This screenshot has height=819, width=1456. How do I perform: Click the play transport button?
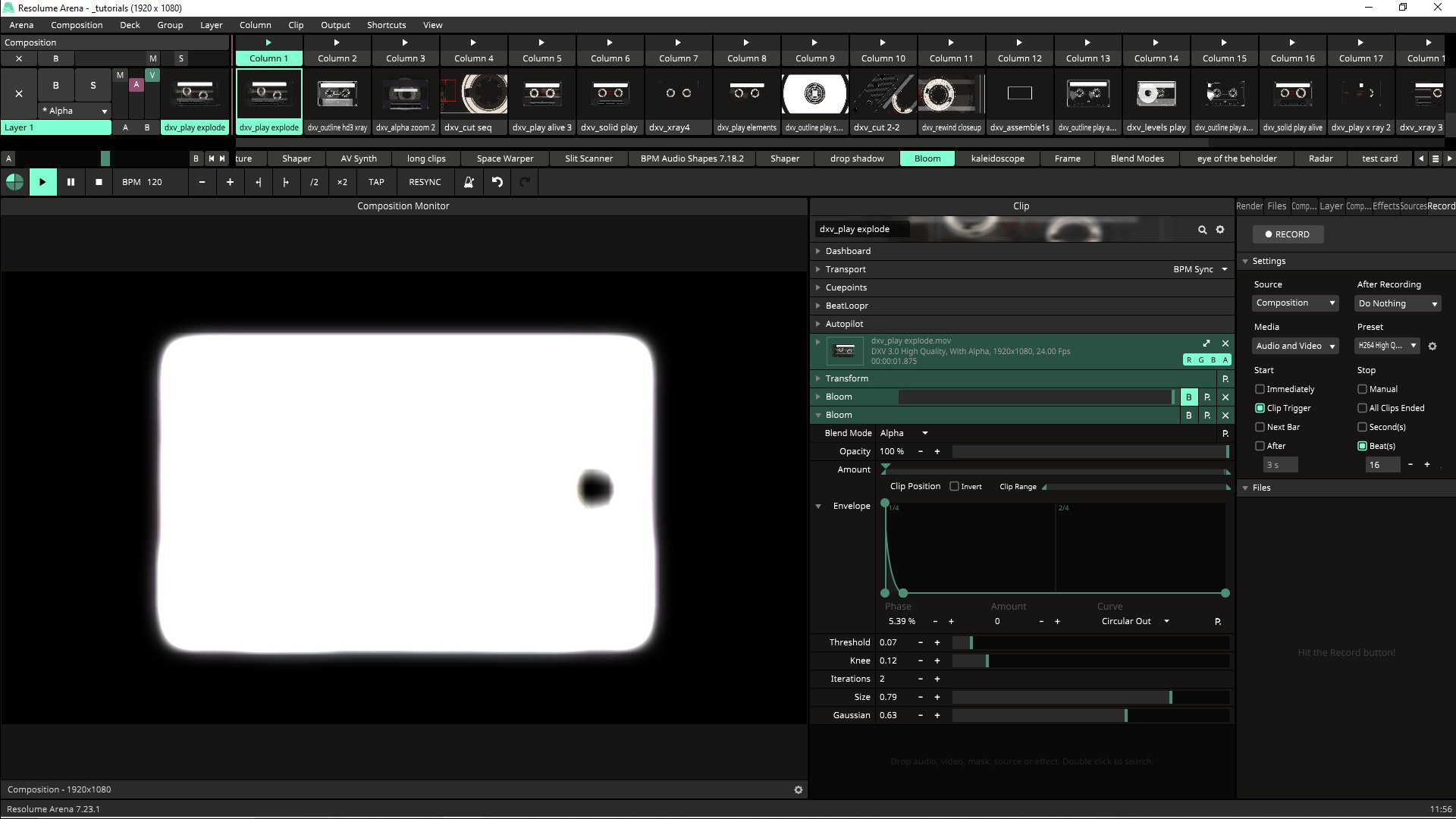pyautogui.click(x=42, y=182)
